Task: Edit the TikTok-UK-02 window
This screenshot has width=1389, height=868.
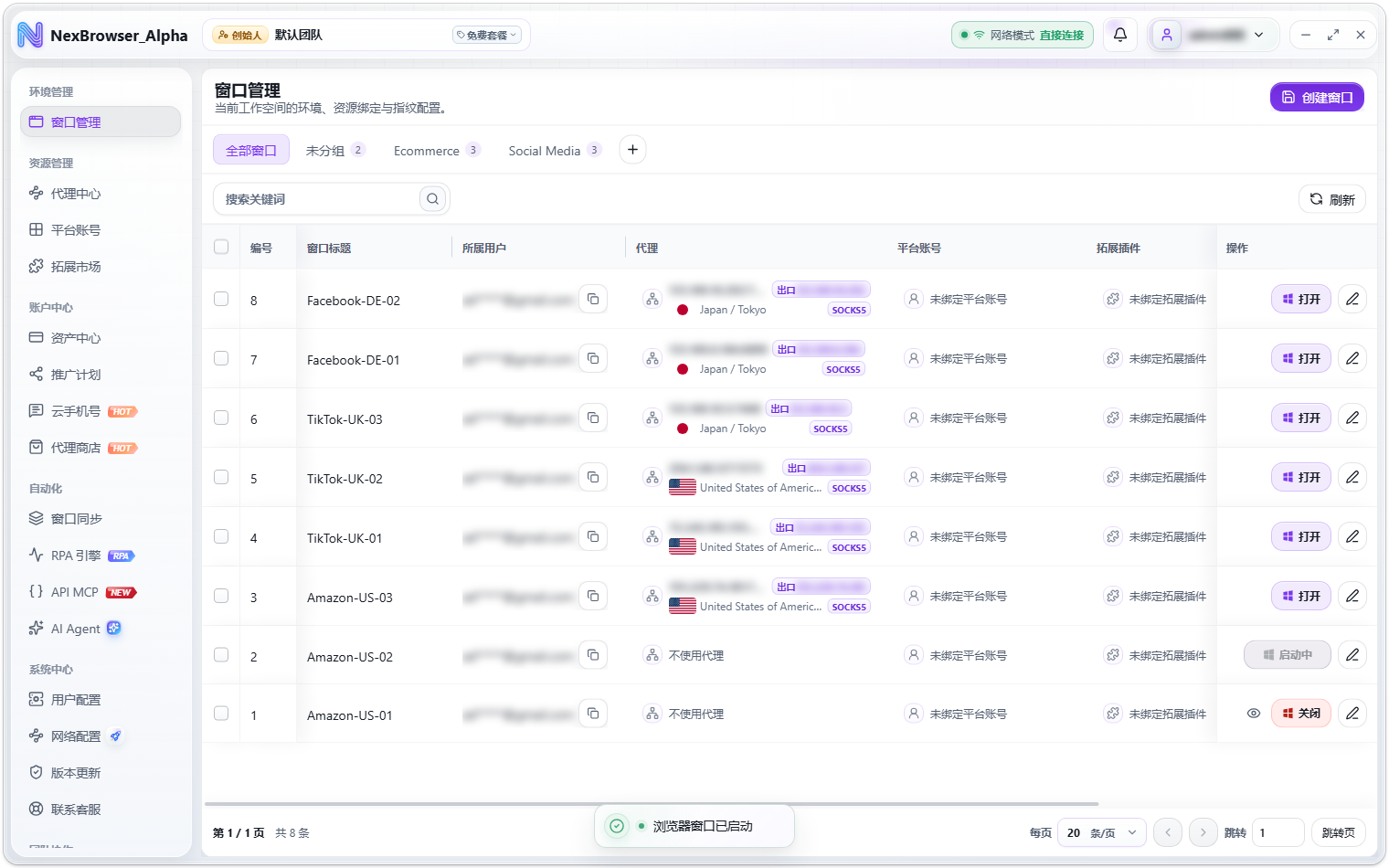Action: pyautogui.click(x=1352, y=477)
